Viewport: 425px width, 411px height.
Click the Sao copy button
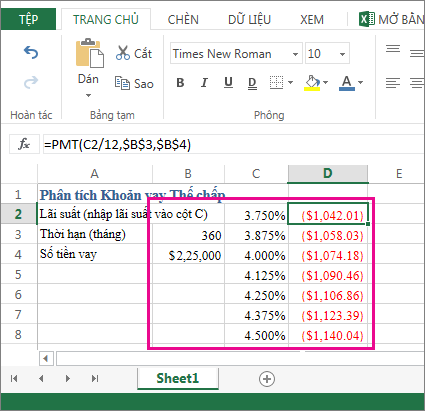click(x=134, y=83)
